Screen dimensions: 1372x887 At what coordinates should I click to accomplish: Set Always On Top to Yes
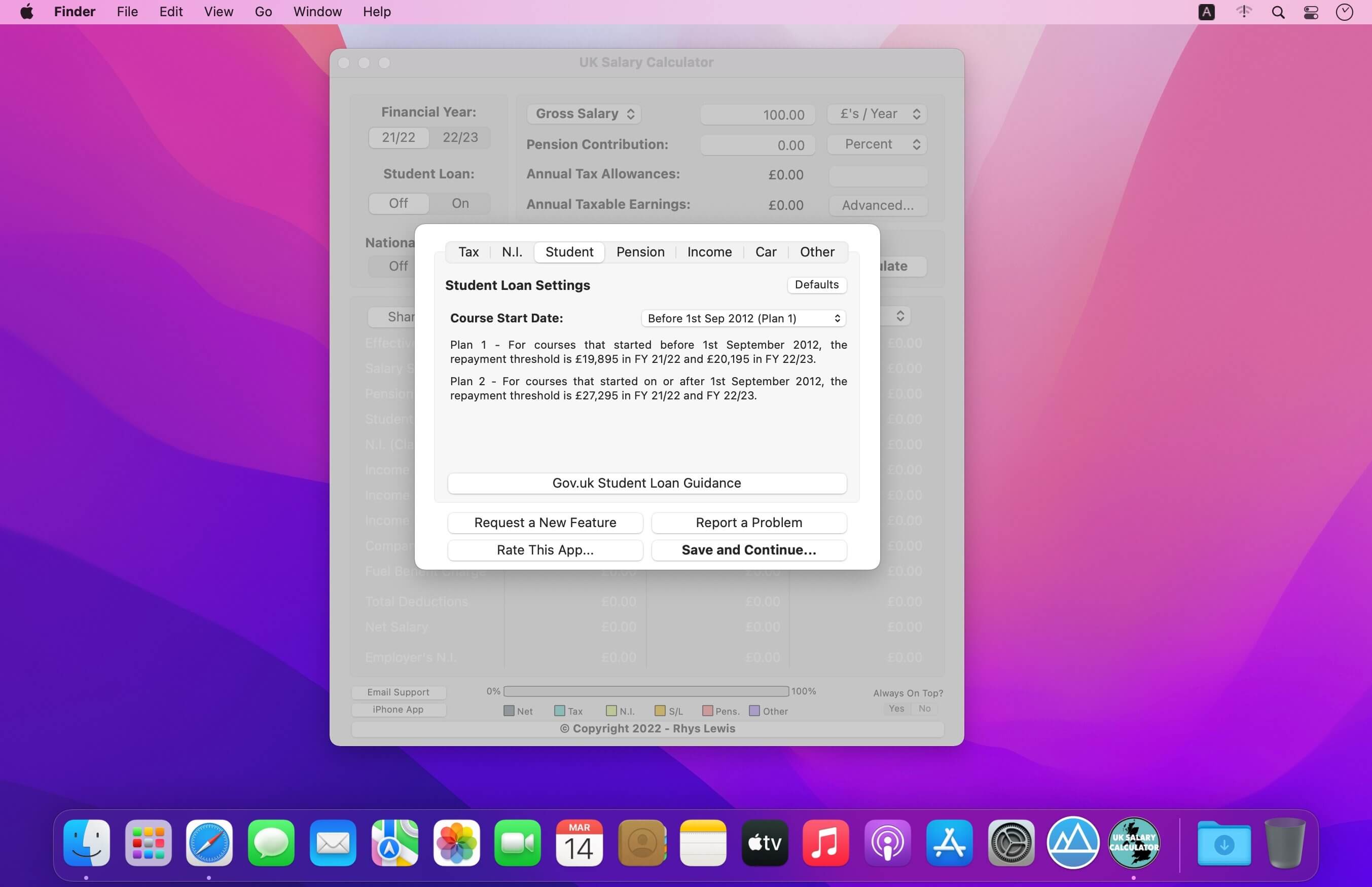coord(896,709)
